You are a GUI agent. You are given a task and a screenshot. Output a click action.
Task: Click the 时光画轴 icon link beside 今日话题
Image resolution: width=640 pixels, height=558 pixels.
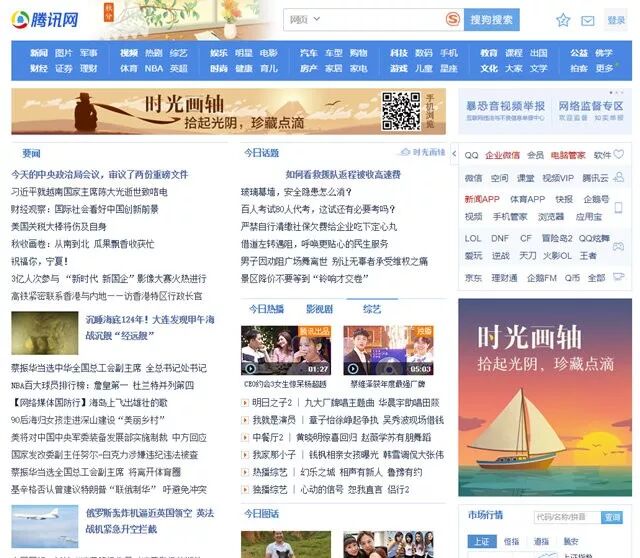(422, 152)
